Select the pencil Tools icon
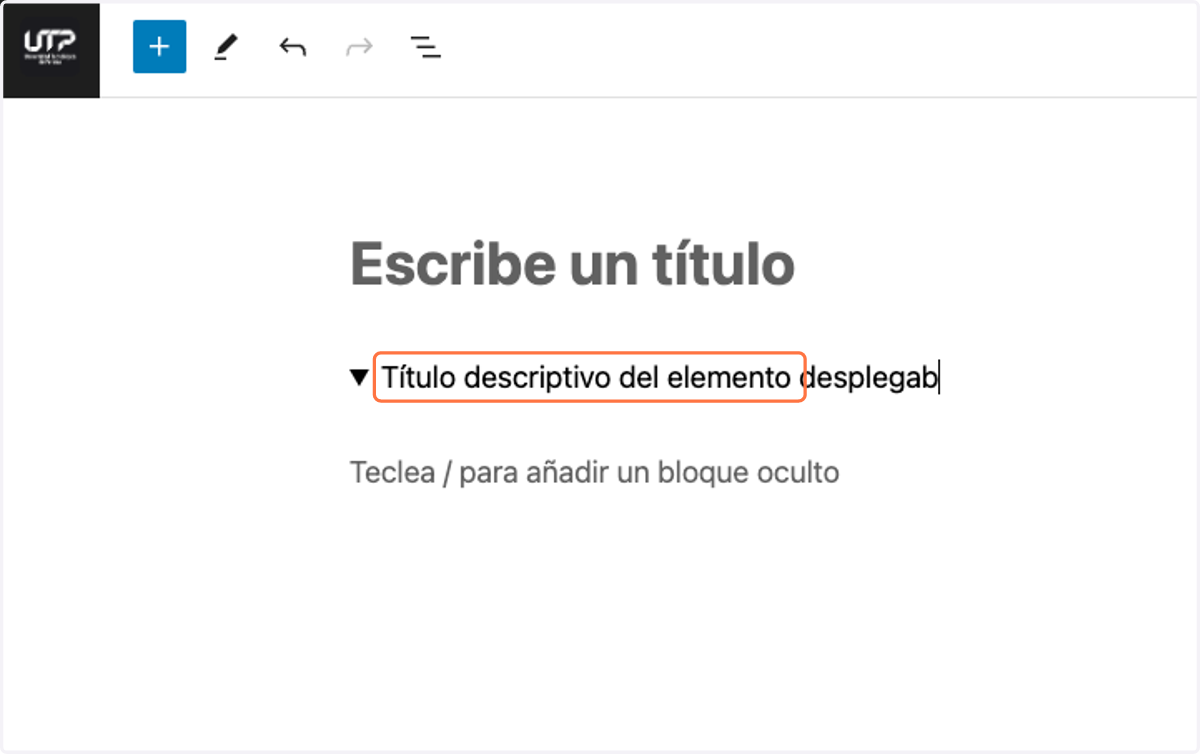This screenshot has height=754, width=1200. point(226,47)
